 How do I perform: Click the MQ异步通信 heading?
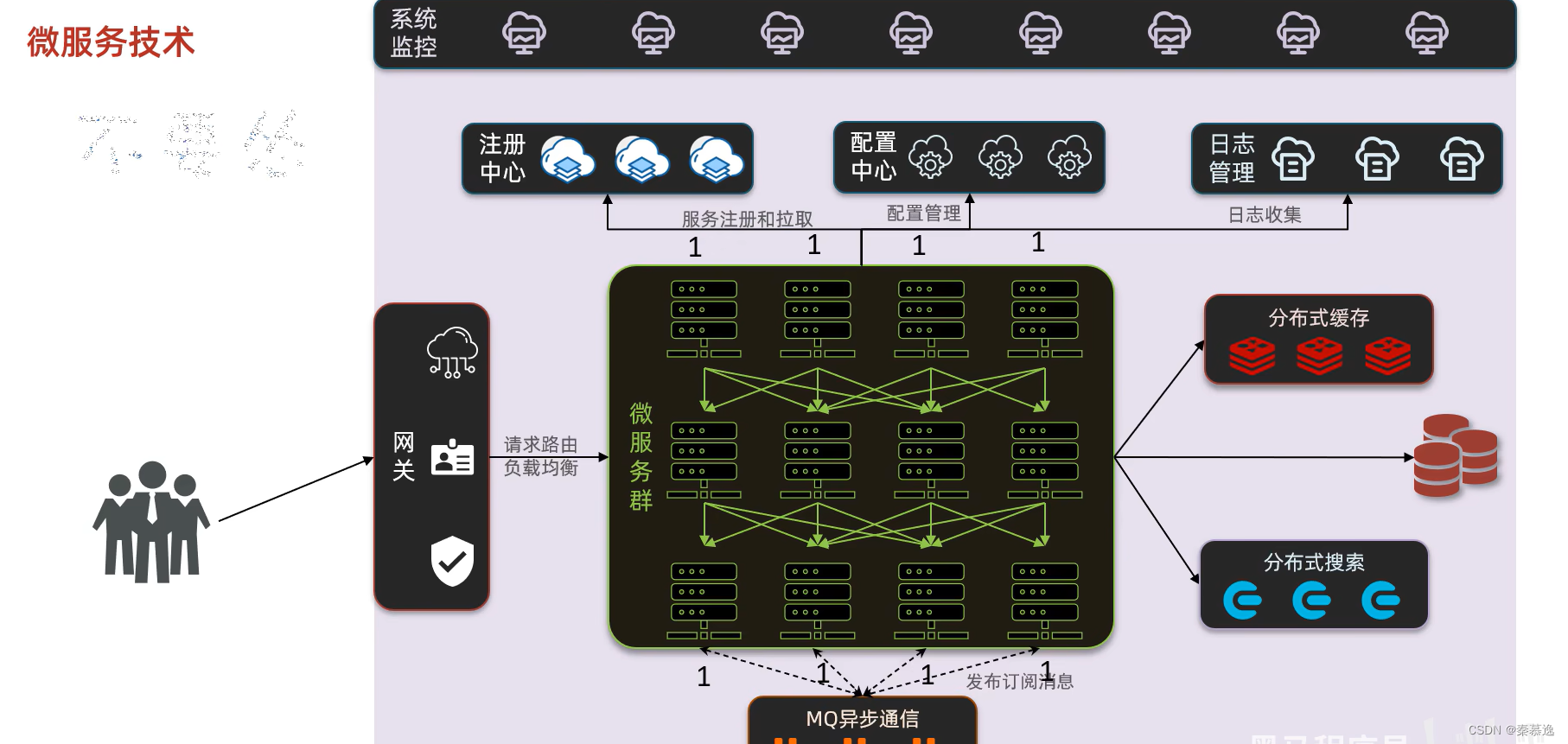862,719
